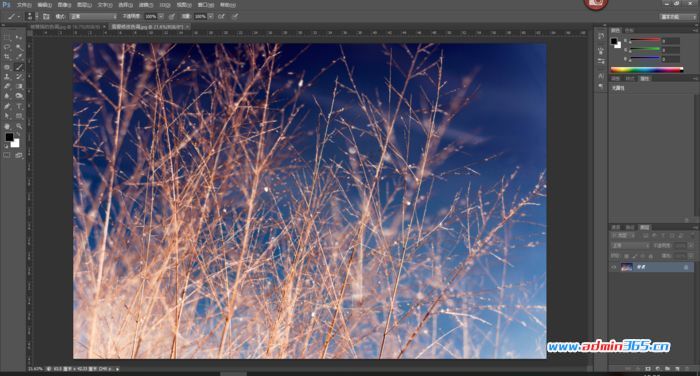
Task: Select the Brush tool in toolbox
Action: (19, 67)
